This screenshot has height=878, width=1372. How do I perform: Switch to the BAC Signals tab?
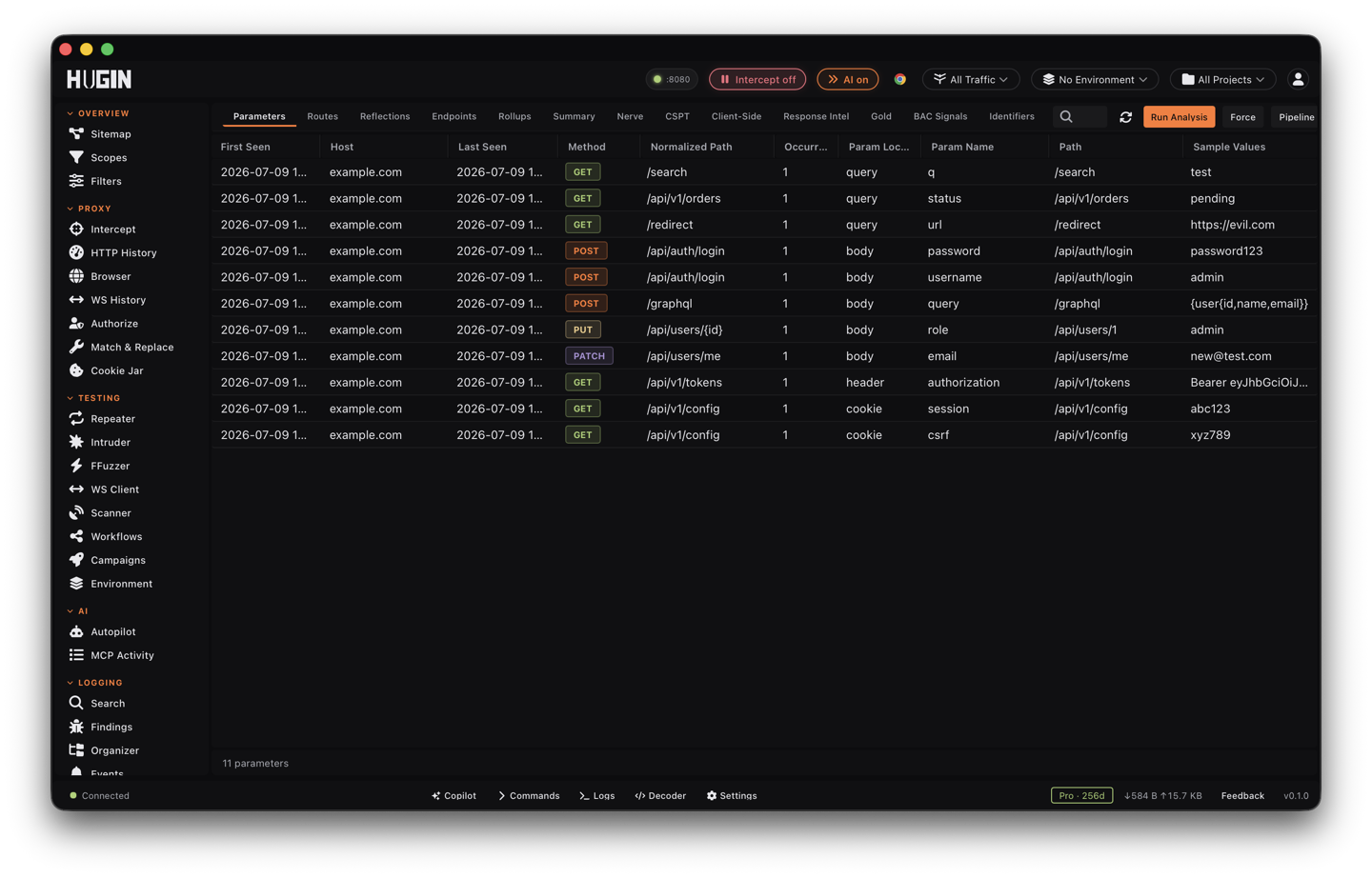940,116
